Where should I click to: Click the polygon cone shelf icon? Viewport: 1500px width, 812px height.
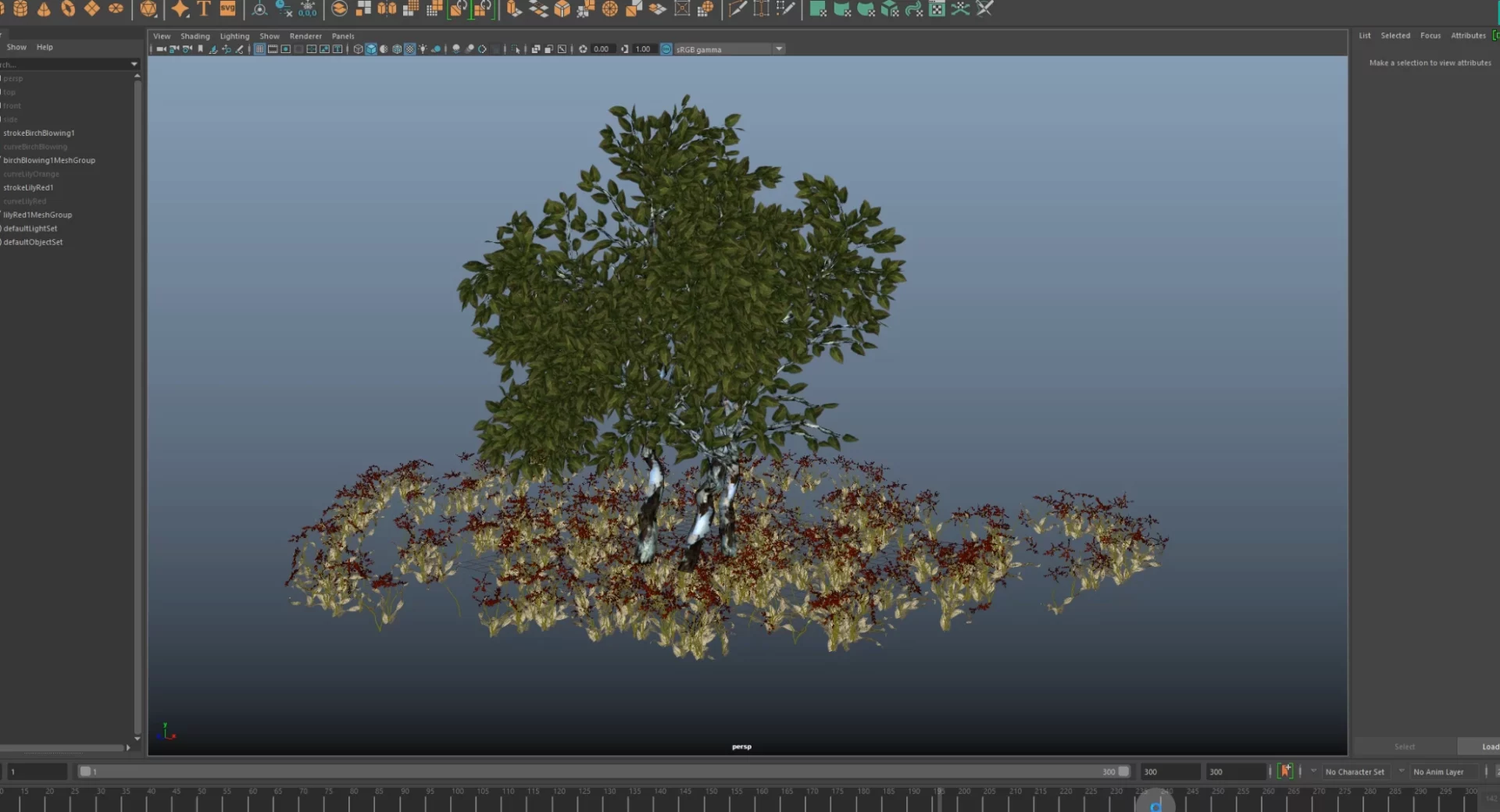(x=45, y=9)
